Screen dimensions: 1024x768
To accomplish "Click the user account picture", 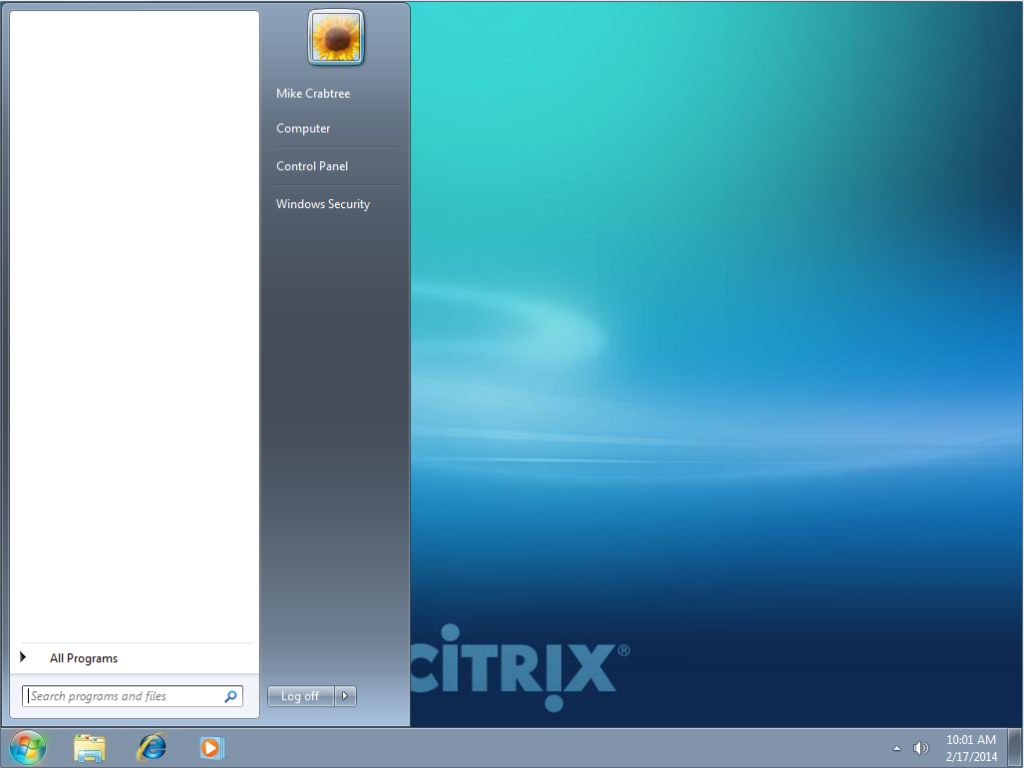I will 334,37.
